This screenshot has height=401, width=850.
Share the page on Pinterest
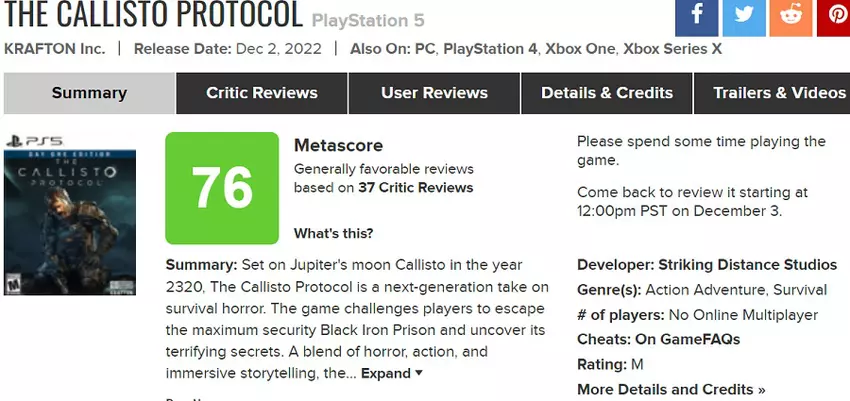[x=835, y=16]
